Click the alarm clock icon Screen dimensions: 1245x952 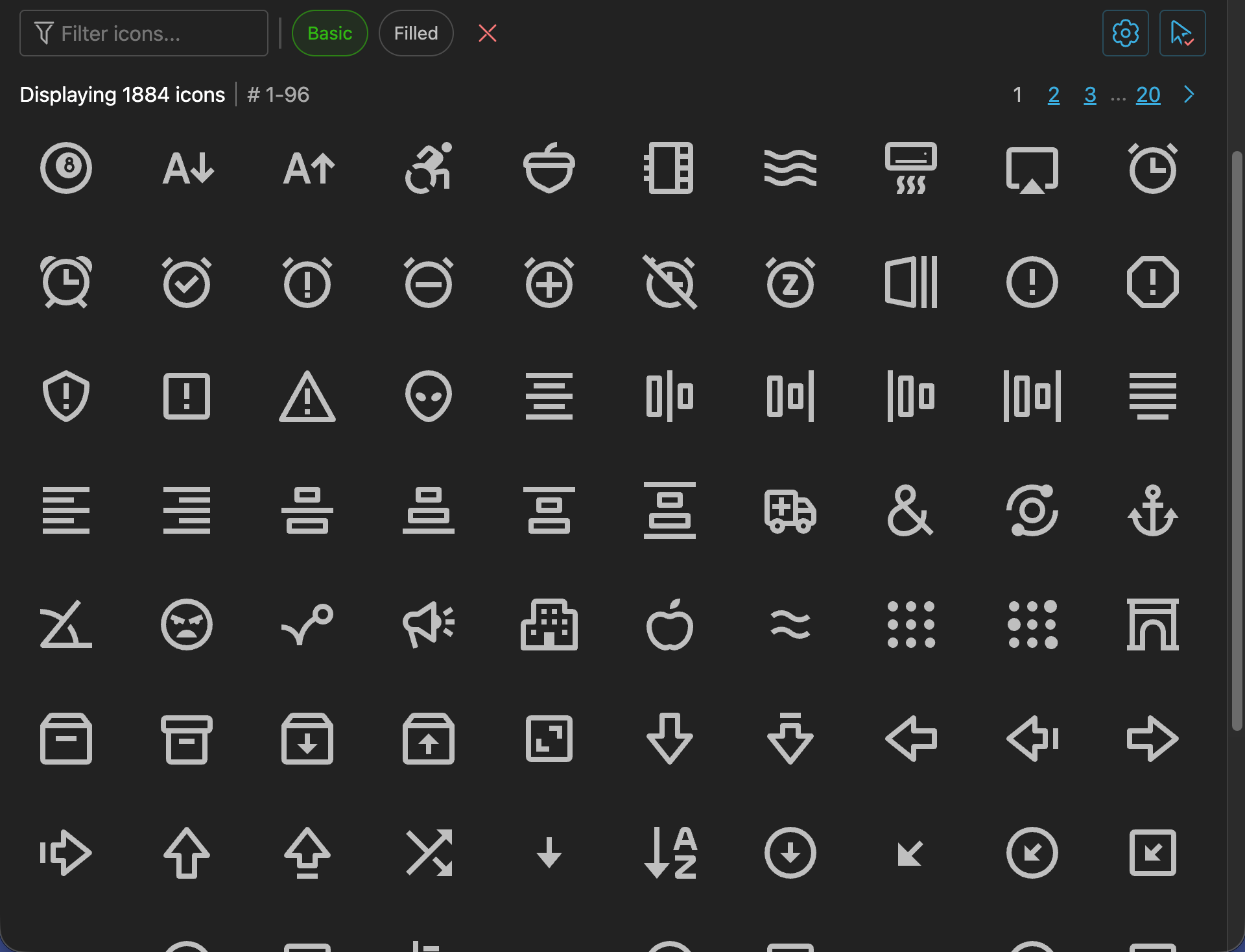tap(65, 282)
